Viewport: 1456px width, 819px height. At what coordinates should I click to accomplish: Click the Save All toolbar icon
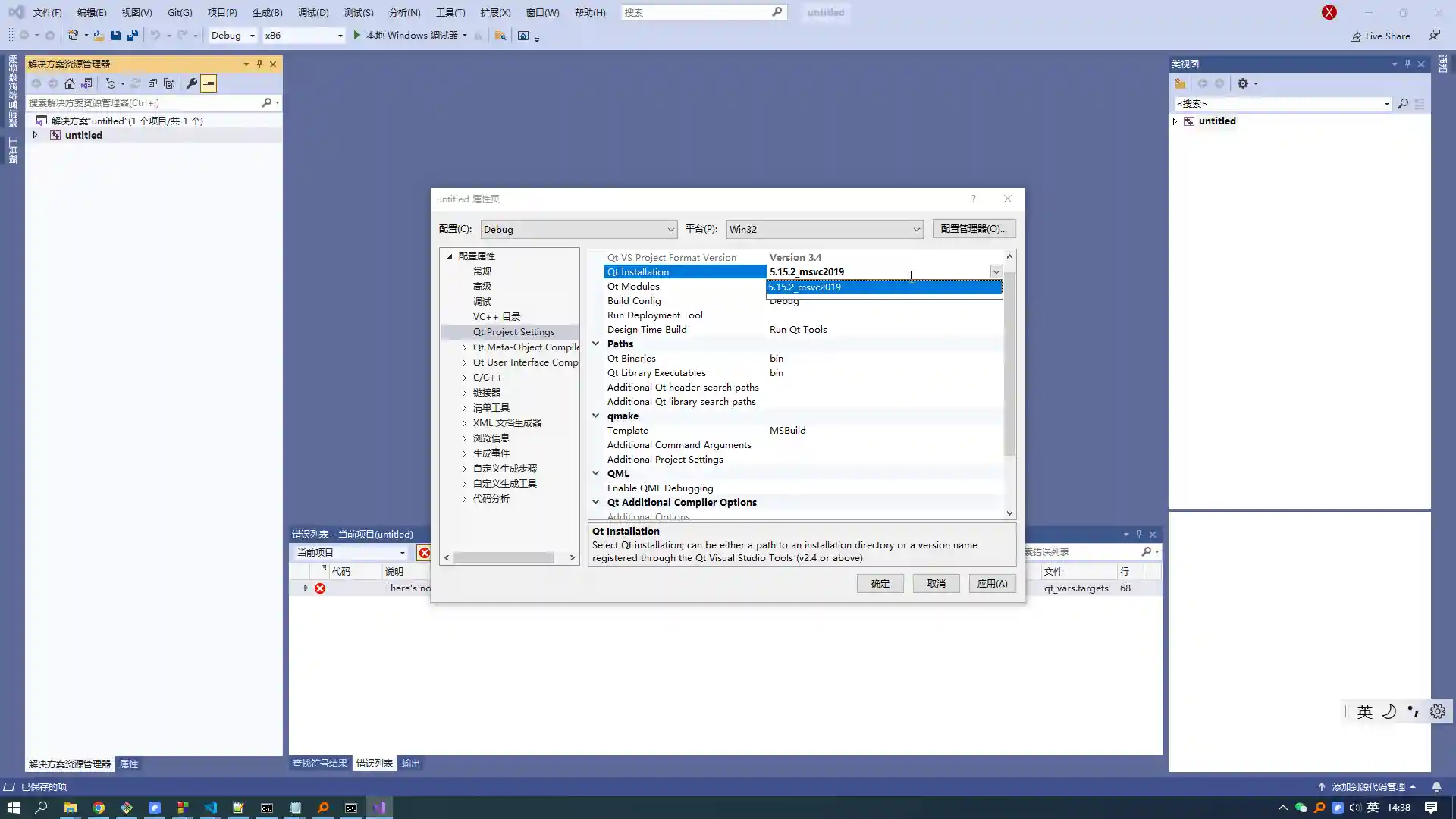(133, 36)
